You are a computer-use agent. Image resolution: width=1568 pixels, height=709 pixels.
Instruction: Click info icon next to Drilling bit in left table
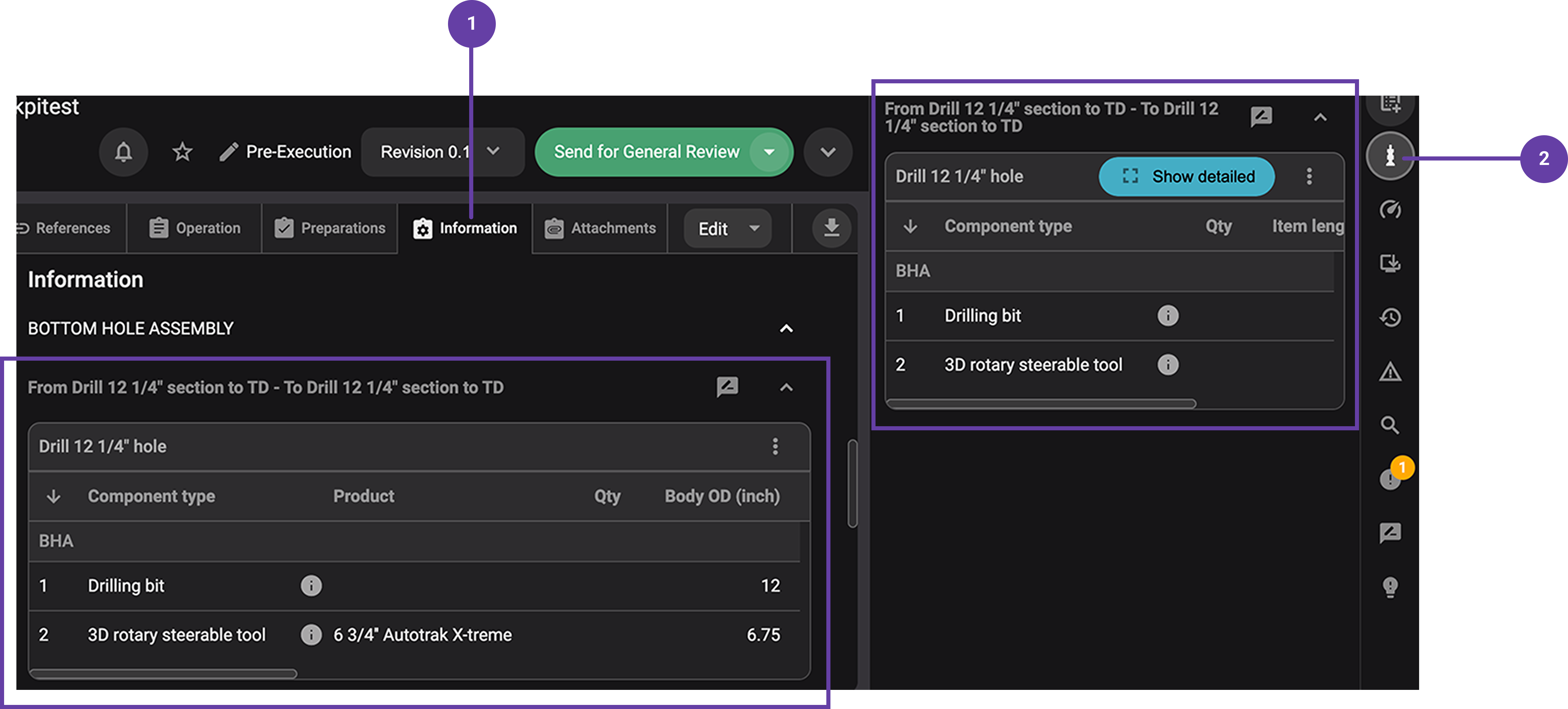(311, 585)
